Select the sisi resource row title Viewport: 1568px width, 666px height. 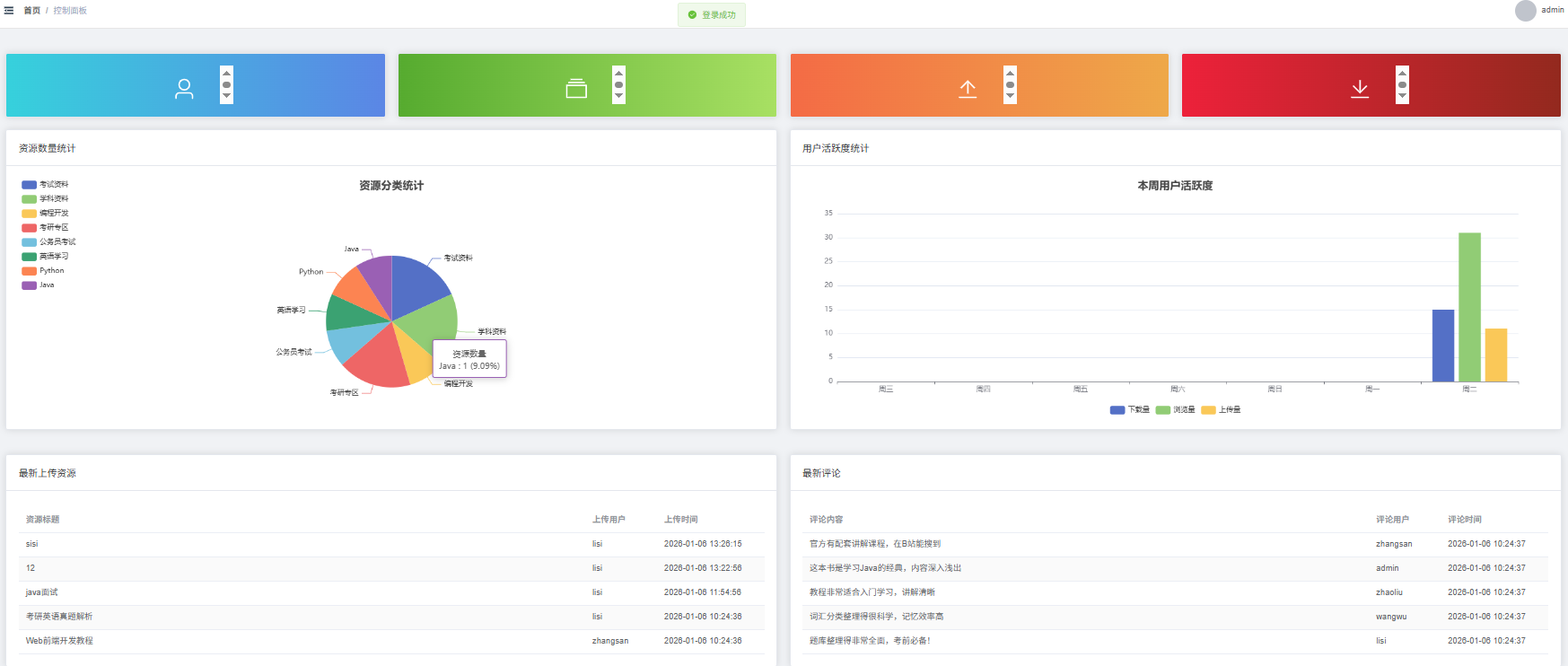point(32,544)
